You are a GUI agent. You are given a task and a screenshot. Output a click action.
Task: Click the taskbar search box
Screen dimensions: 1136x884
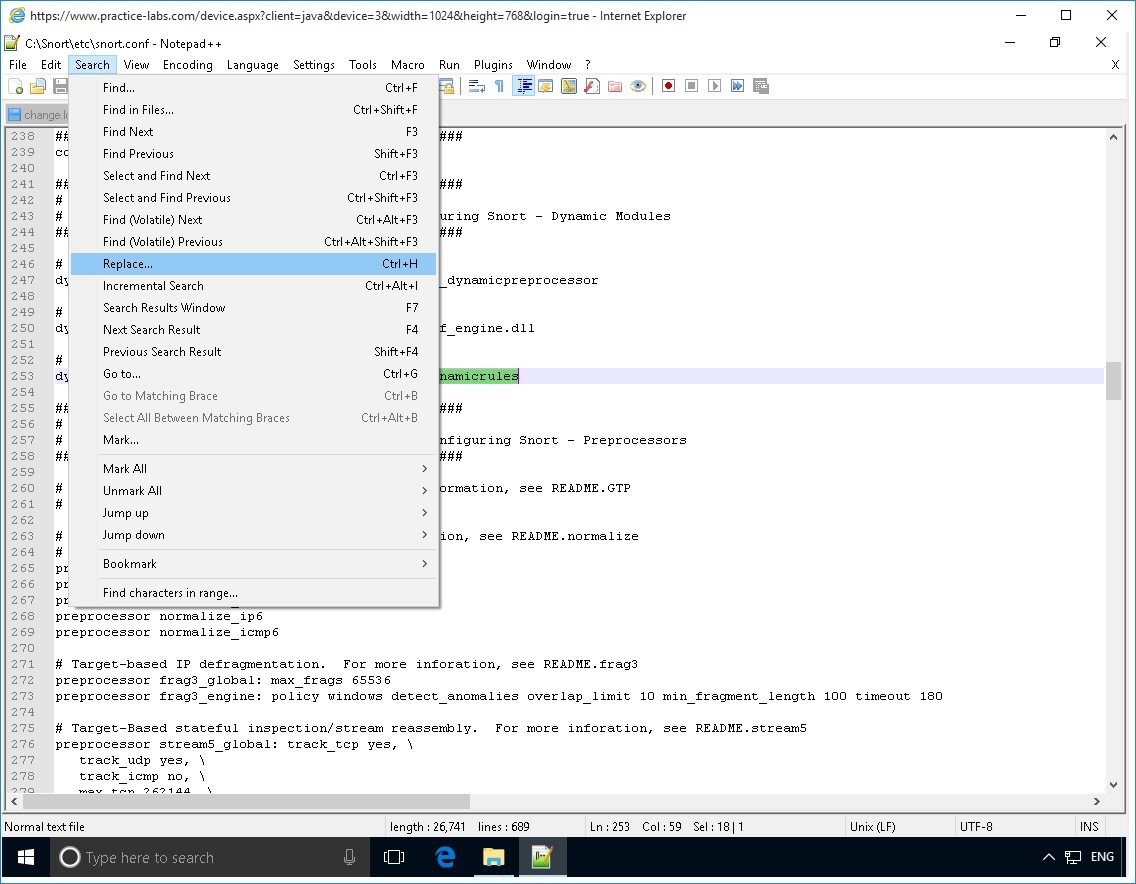click(210, 858)
